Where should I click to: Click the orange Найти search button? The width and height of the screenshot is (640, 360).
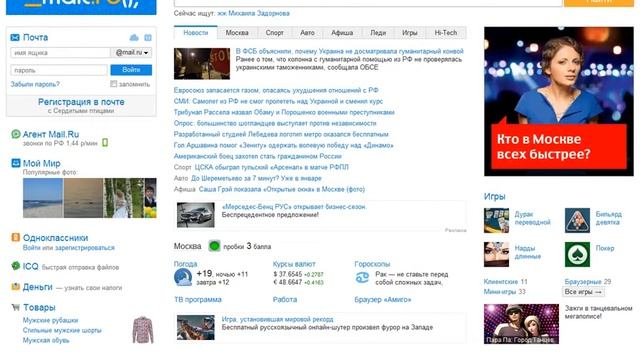[599, 3]
